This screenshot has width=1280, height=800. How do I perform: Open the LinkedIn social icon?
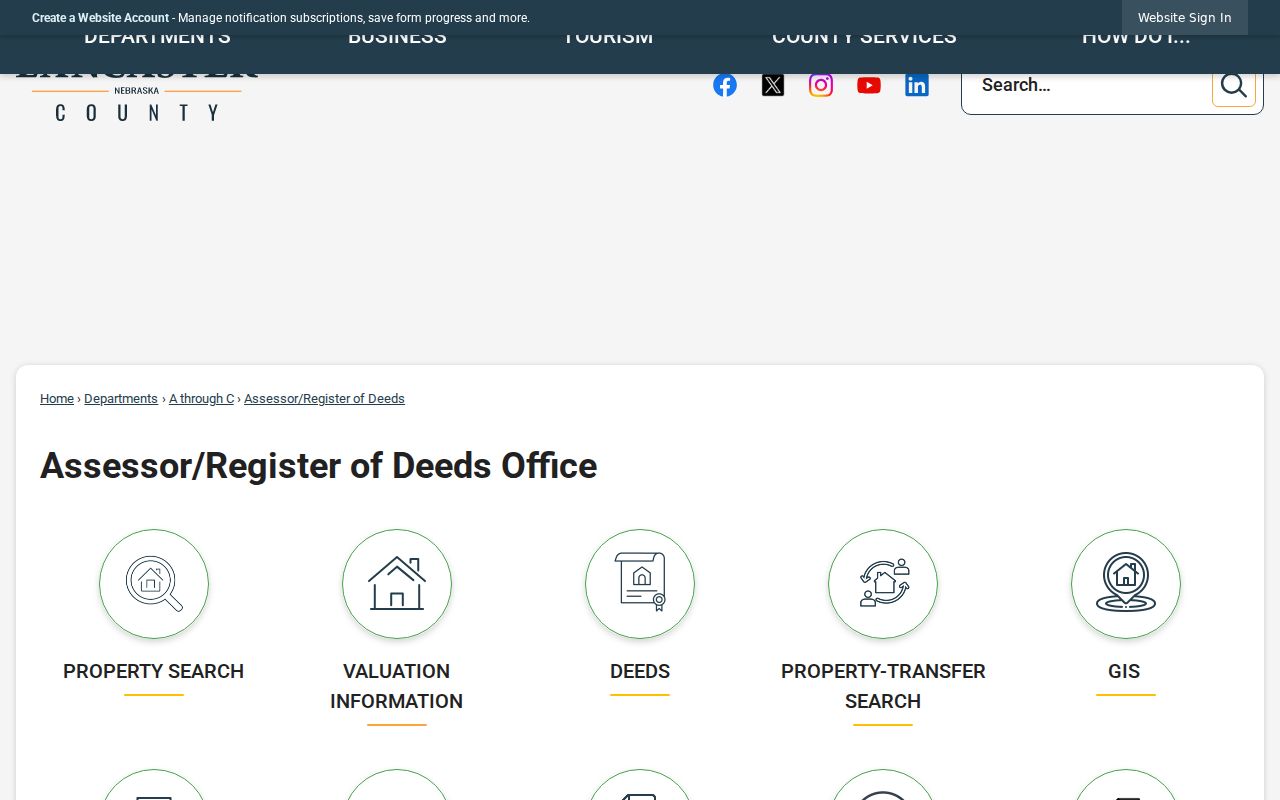917,85
